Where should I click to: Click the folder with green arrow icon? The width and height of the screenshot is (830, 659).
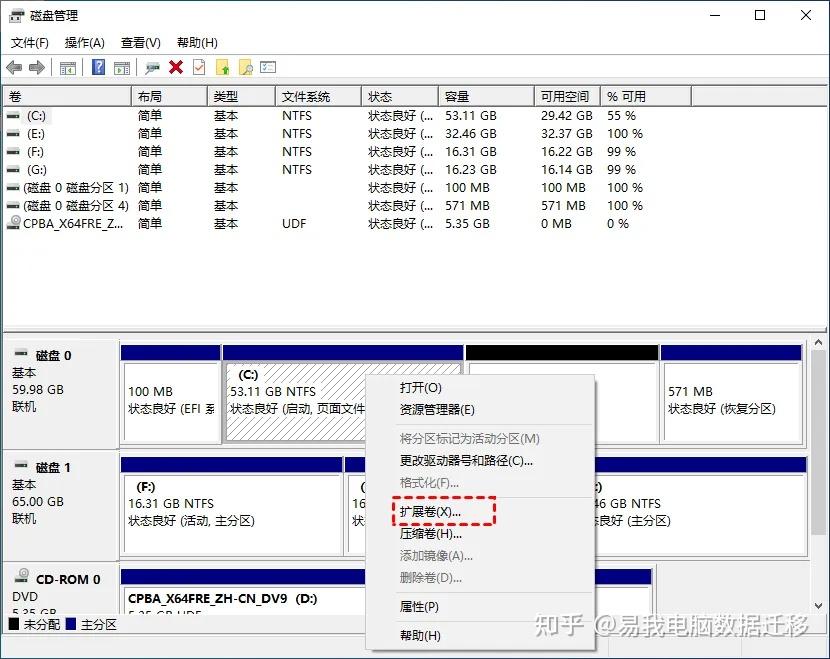222,67
